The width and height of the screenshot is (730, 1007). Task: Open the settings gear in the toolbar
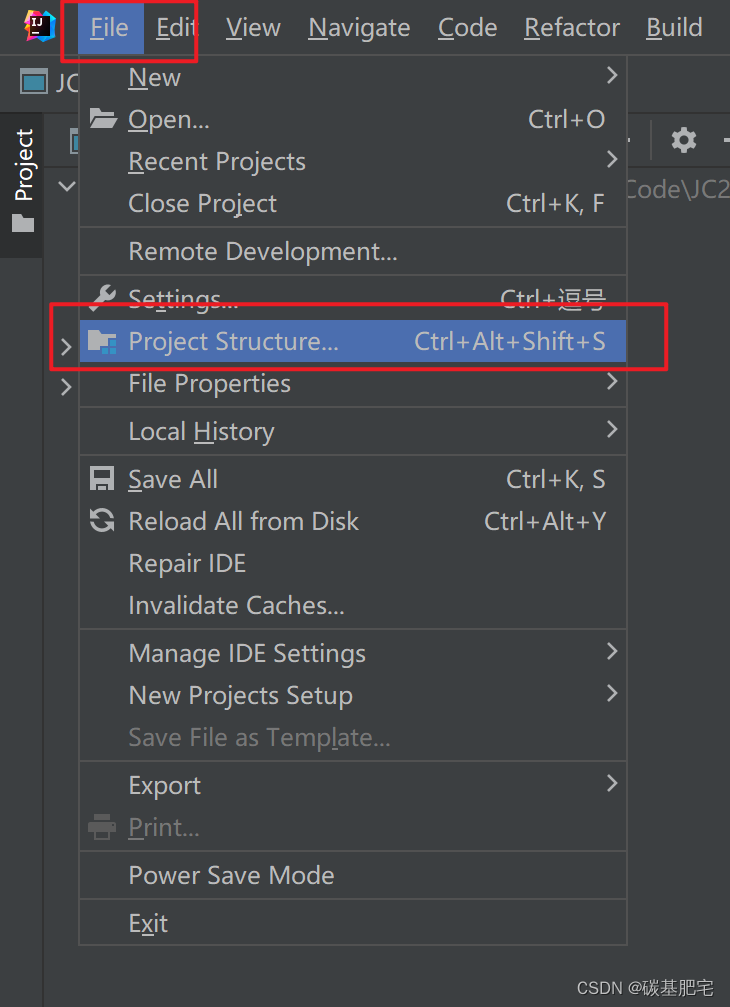684,140
